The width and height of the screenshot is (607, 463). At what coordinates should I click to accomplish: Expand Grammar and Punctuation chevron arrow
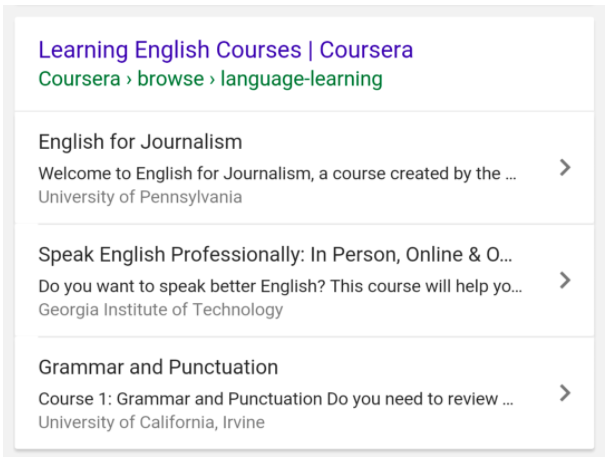tap(565, 393)
